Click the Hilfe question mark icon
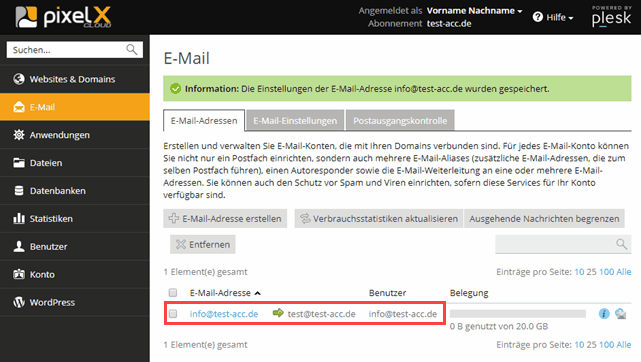 point(538,17)
